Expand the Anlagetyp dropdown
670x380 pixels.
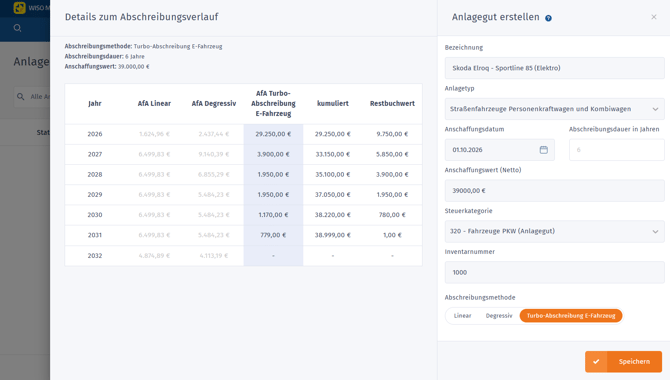point(655,109)
